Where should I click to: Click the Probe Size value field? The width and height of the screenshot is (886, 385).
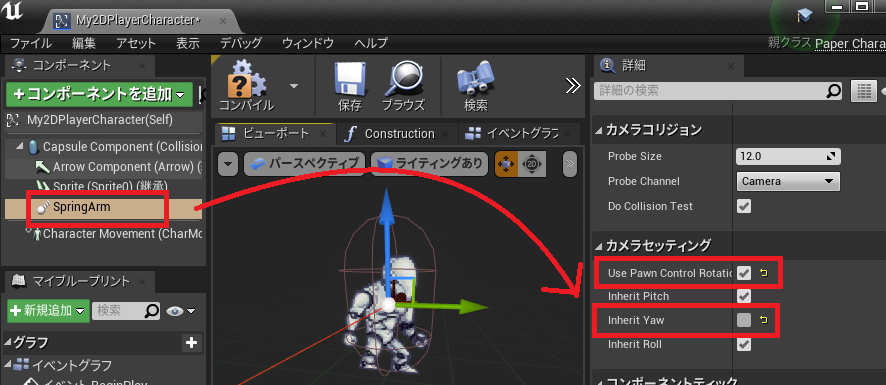(788, 156)
